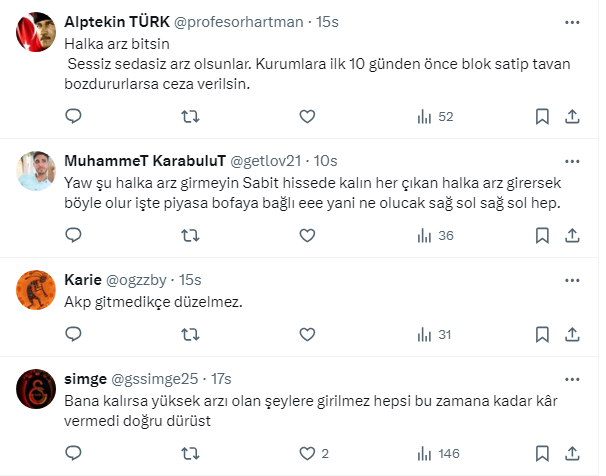Like Alptekin TÜRK's tweet
The image size is (606, 476).
tap(306, 116)
